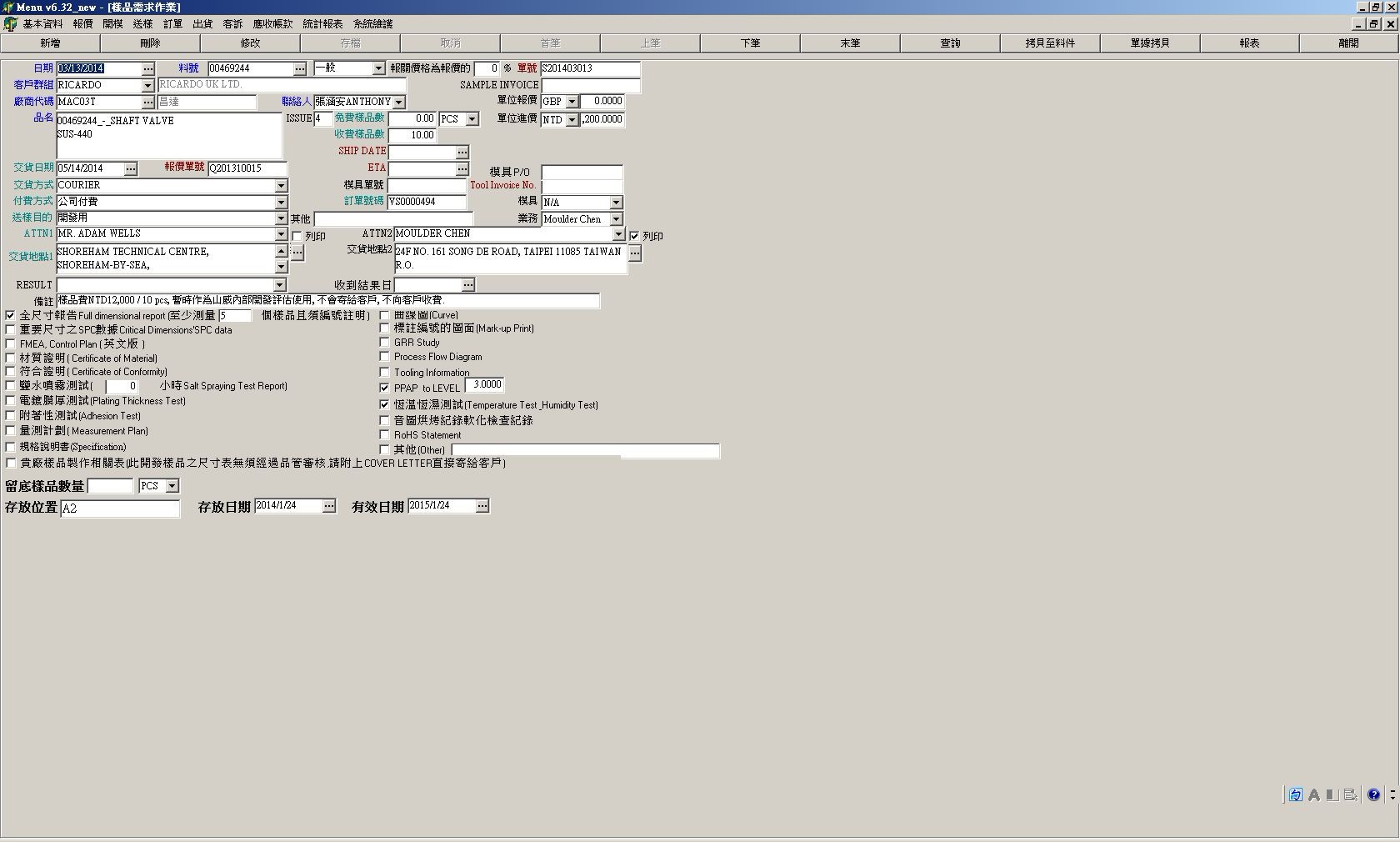Expand the 業務 Moulder Chen dropdown

click(616, 219)
